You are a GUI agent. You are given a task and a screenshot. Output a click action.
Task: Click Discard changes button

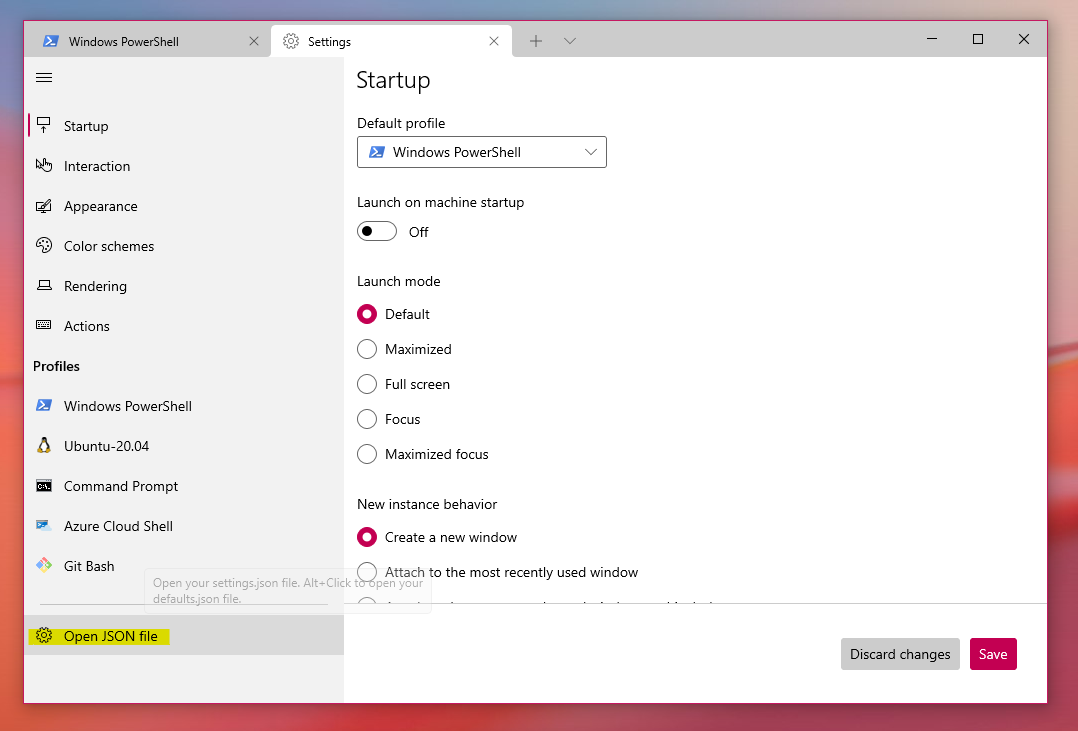point(900,654)
